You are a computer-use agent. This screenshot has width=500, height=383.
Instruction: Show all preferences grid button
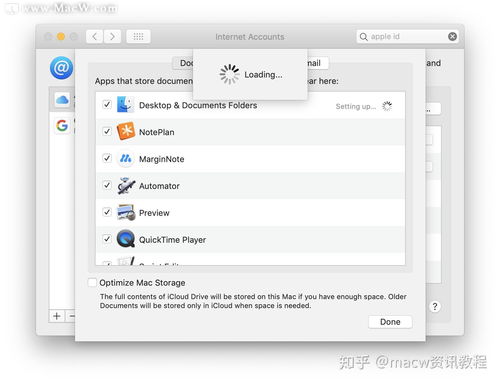[138, 36]
